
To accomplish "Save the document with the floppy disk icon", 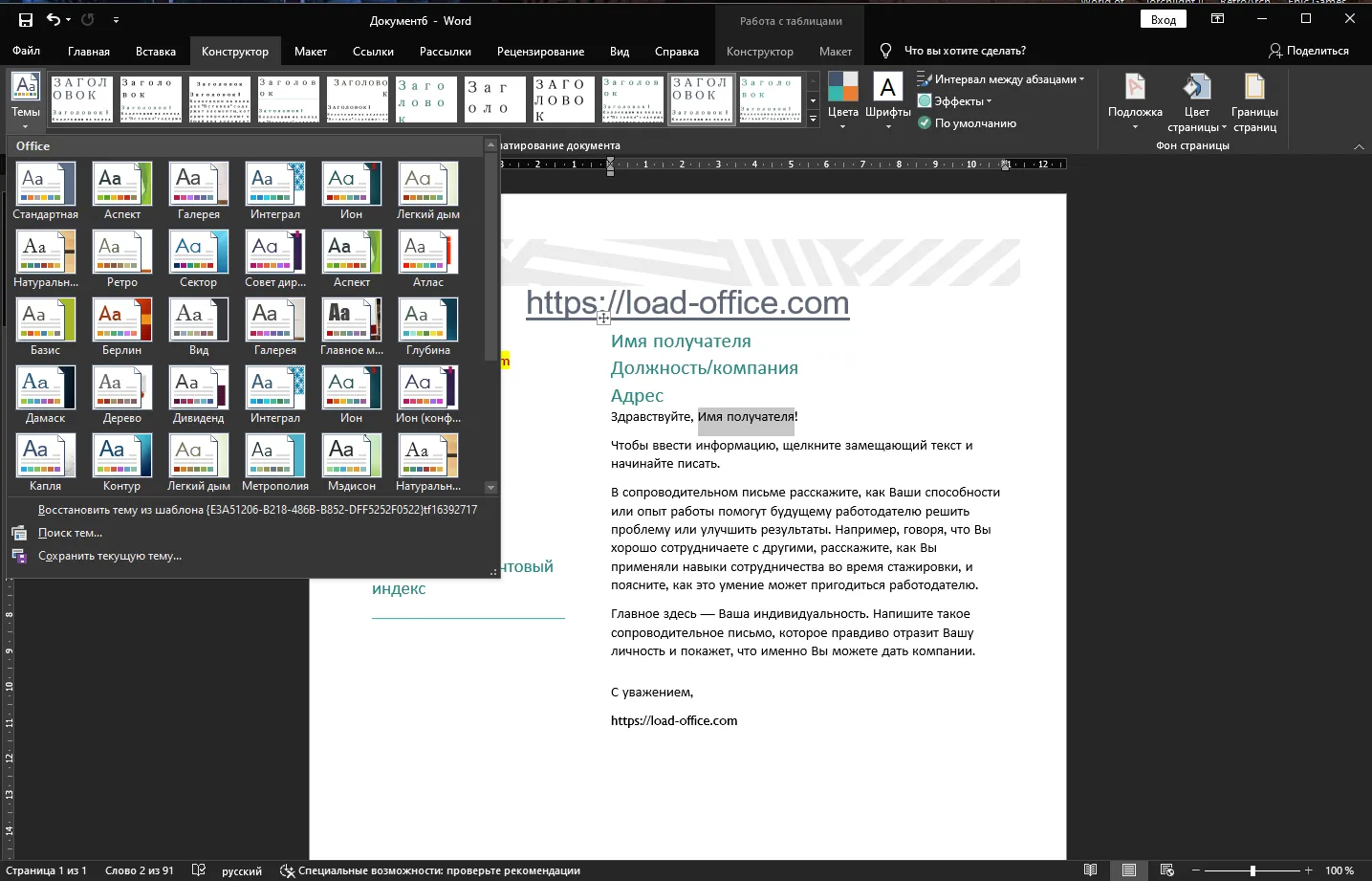I will pos(26,20).
